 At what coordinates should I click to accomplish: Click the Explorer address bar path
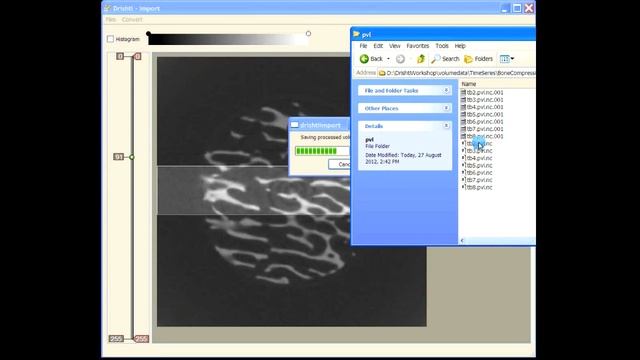pyautogui.click(x=457, y=73)
